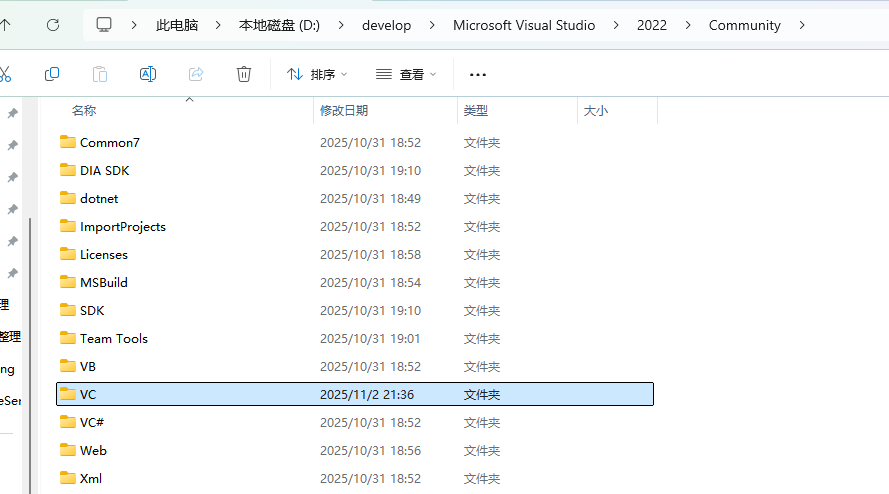
Task: Expand chevron after Community breadcrumb
Action: point(802,25)
